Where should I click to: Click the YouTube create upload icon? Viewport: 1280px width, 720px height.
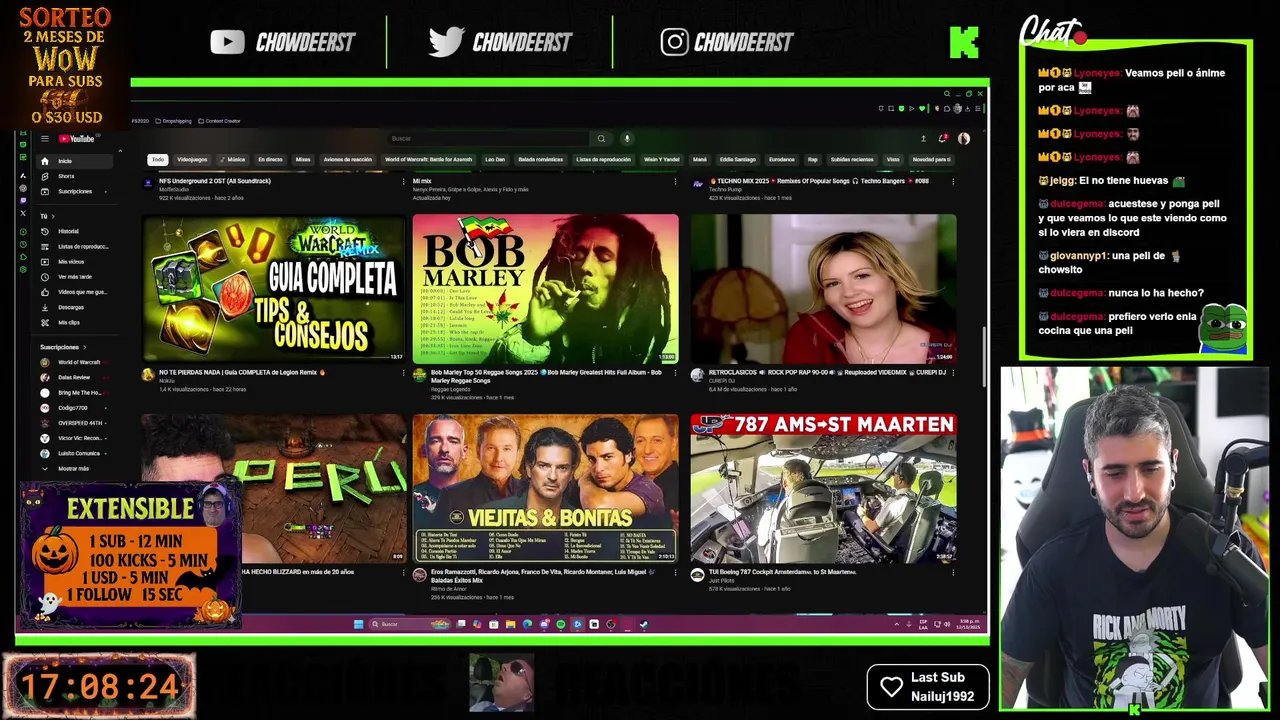[923, 138]
